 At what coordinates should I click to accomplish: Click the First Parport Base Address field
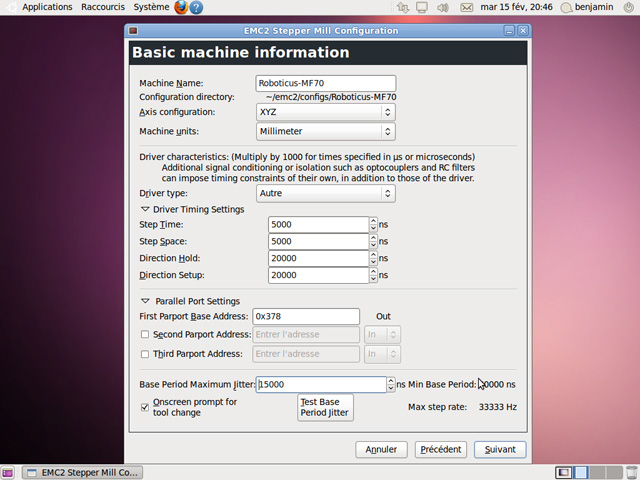click(306, 316)
